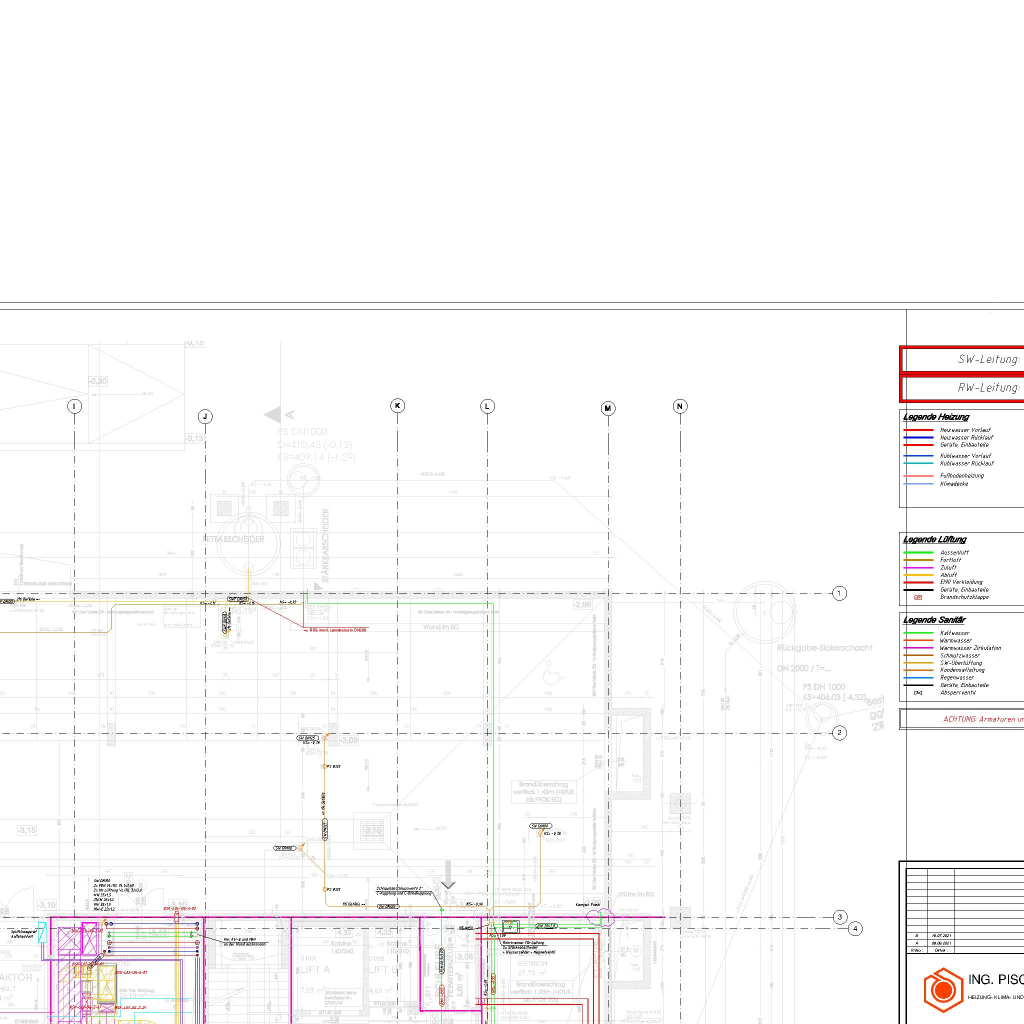Click the Klimadecke legend label
Viewport: 1024px width, 1024px height.
[953, 484]
